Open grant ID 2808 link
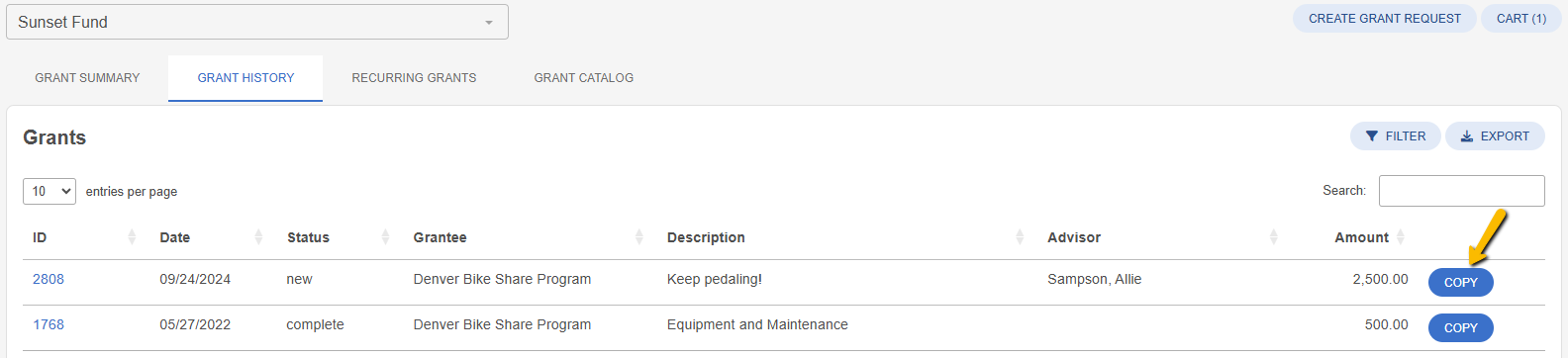Screen dimensions: 1568x358 point(49,279)
